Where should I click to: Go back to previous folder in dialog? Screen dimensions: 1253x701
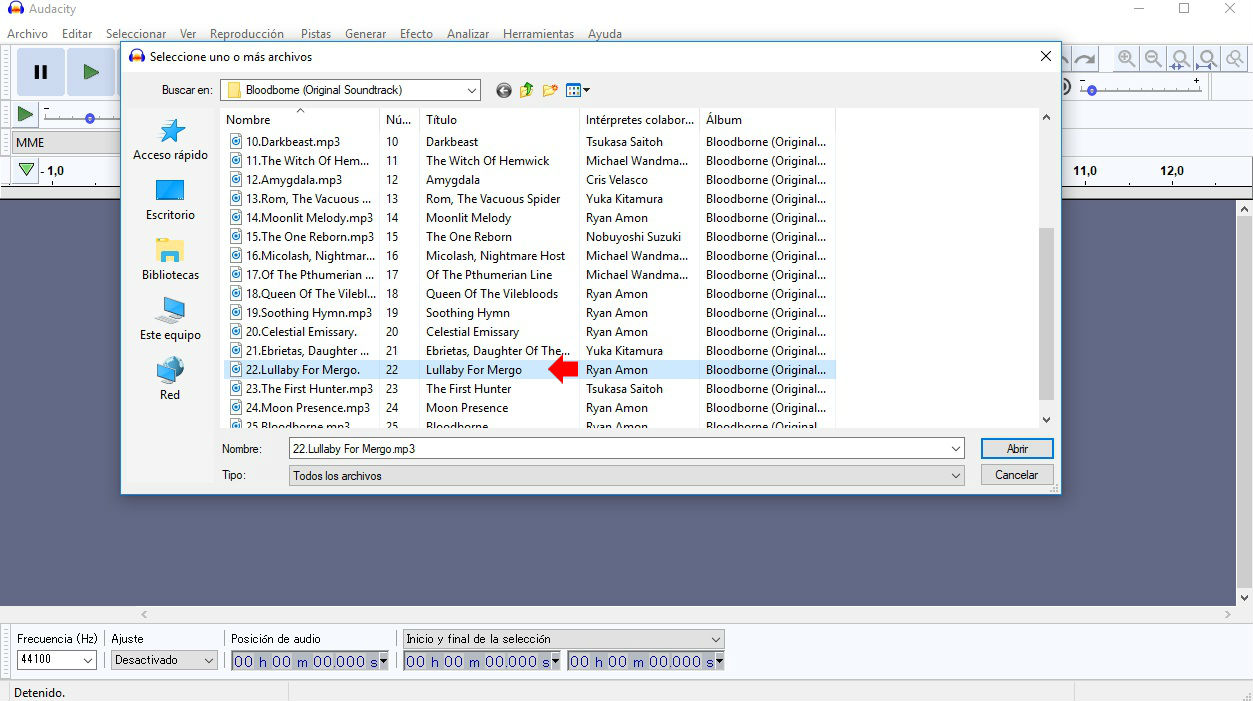[504, 90]
